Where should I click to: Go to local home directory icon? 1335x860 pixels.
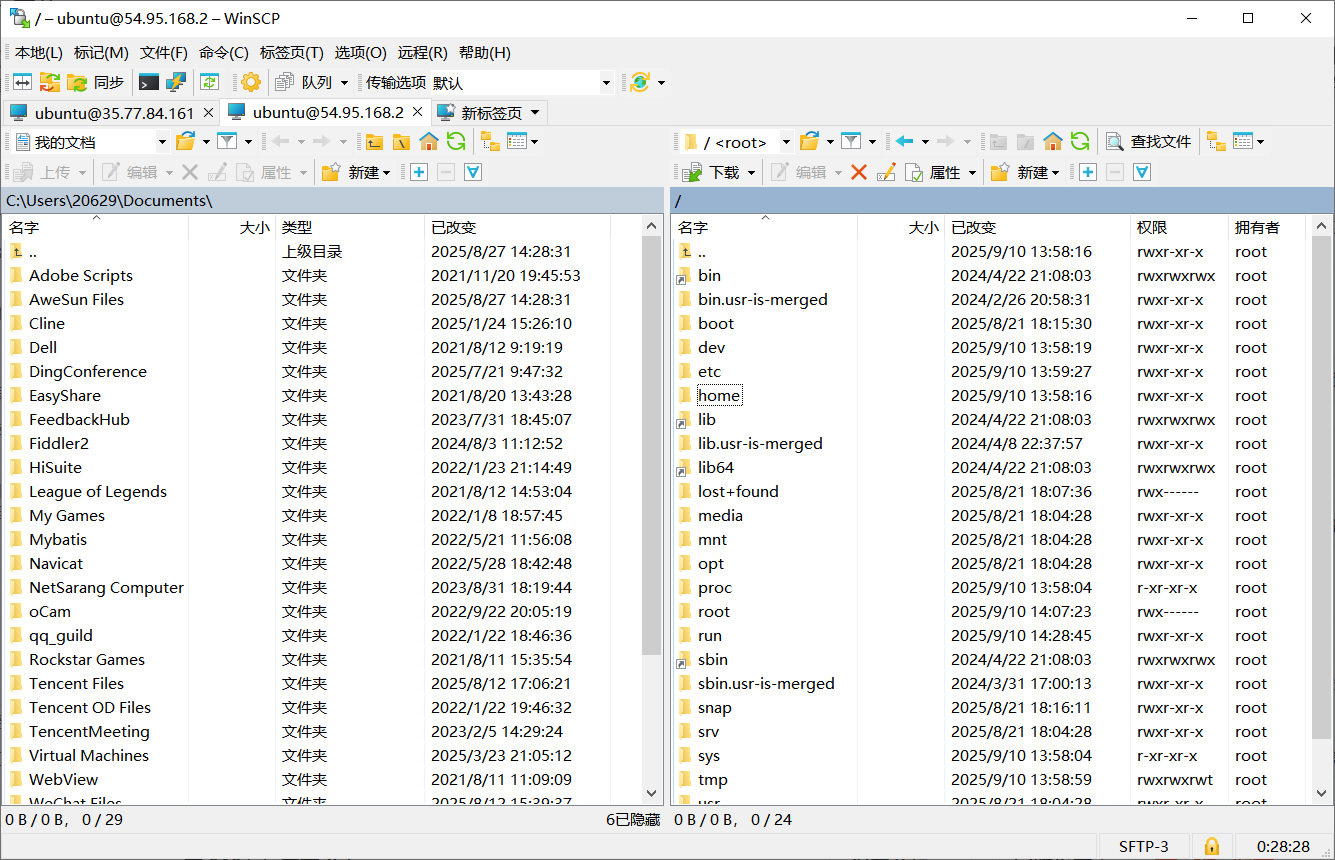click(429, 141)
